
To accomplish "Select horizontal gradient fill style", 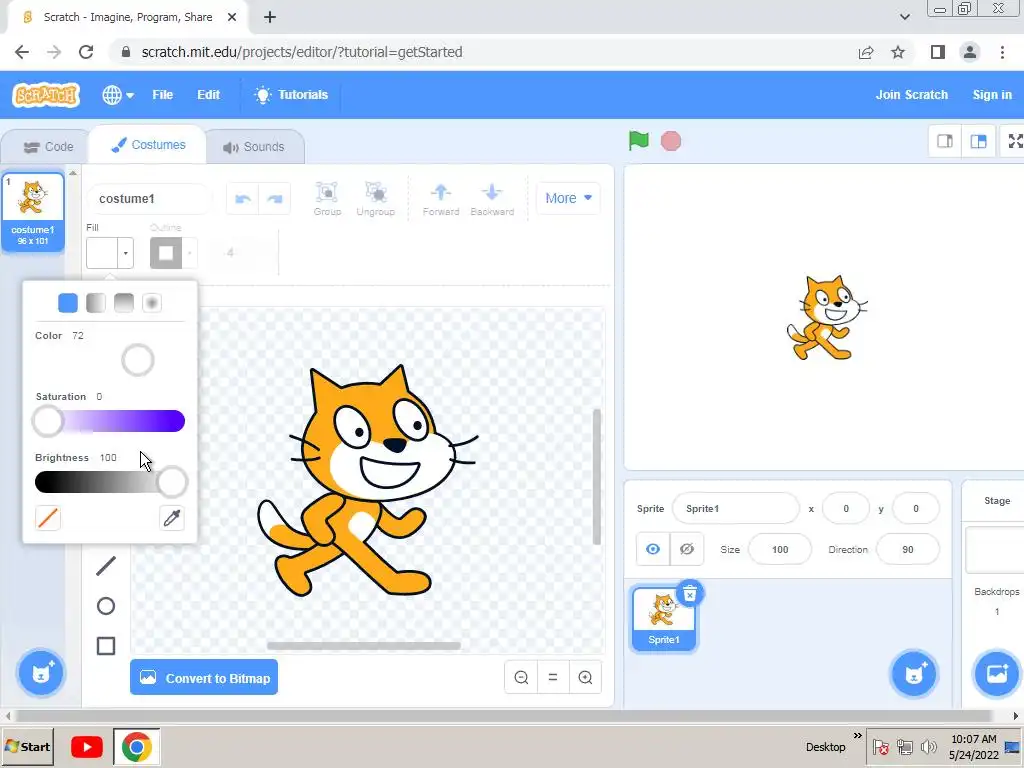I will 96,303.
